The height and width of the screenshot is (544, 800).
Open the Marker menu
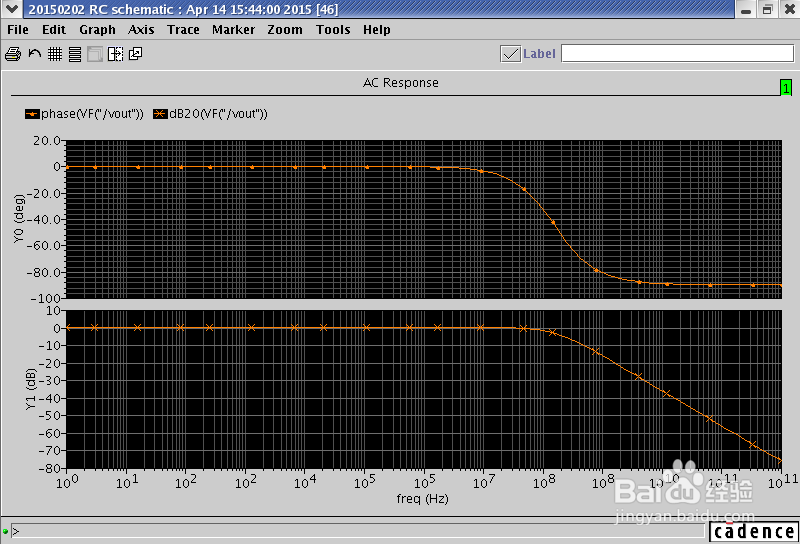pyautogui.click(x=233, y=30)
